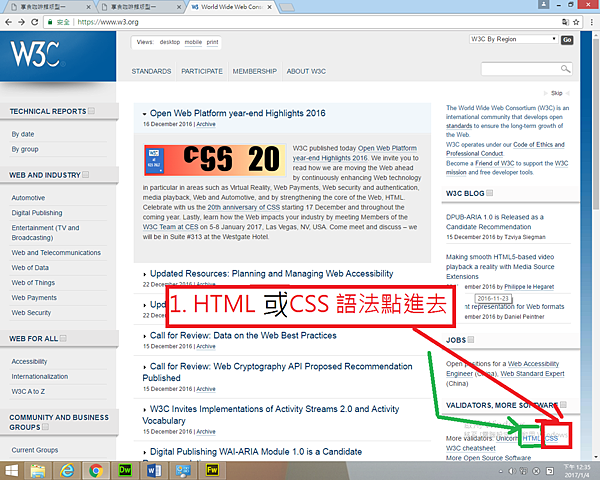The height and width of the screenshot is (480, 600).
Task: Click the volume icon in system tray
Action: (x=512, y=471)
